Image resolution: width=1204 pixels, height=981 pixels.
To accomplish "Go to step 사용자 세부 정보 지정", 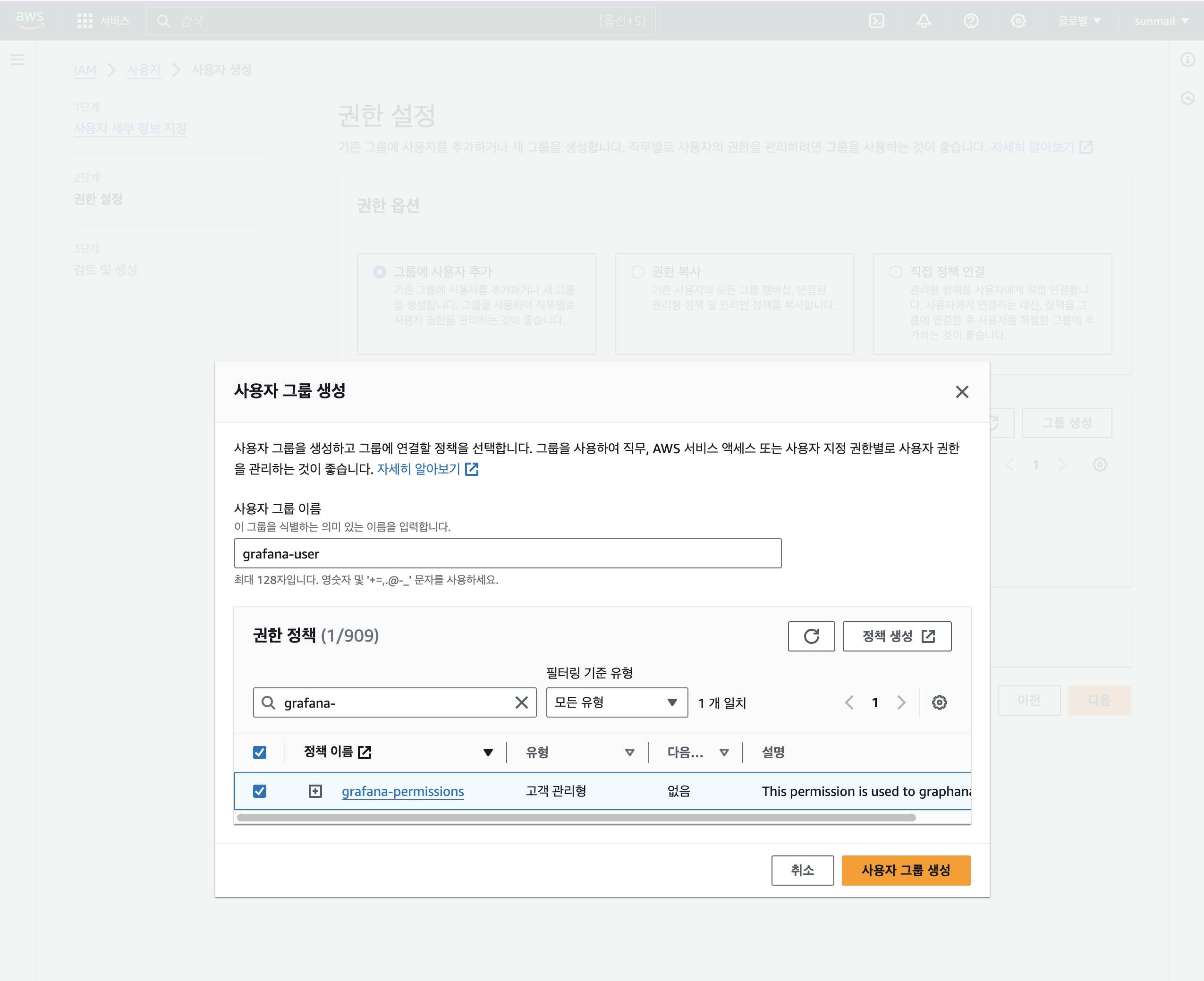I will pos(130,128).
